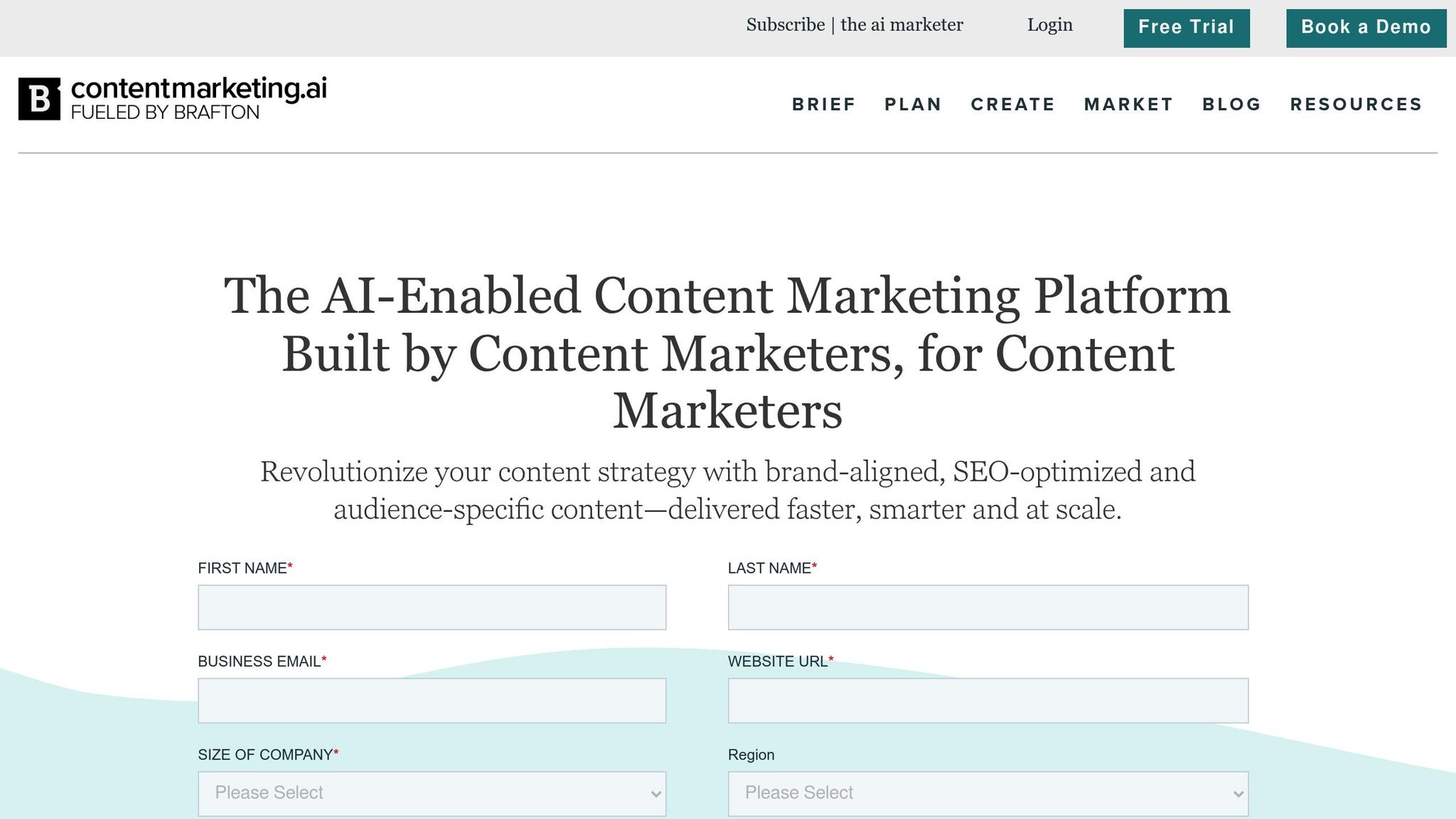The height and width of the screenshot is (819, 1456).
Task: Click the Region dropdown chevron arrow
Action: pyautogui.click(x=1238, y=794)
